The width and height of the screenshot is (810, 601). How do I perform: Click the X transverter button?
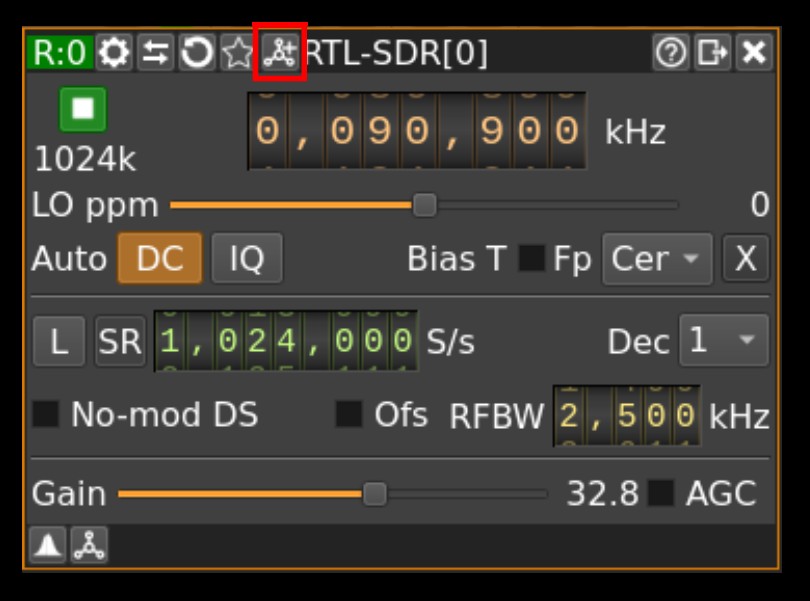[x=746, y=258]
